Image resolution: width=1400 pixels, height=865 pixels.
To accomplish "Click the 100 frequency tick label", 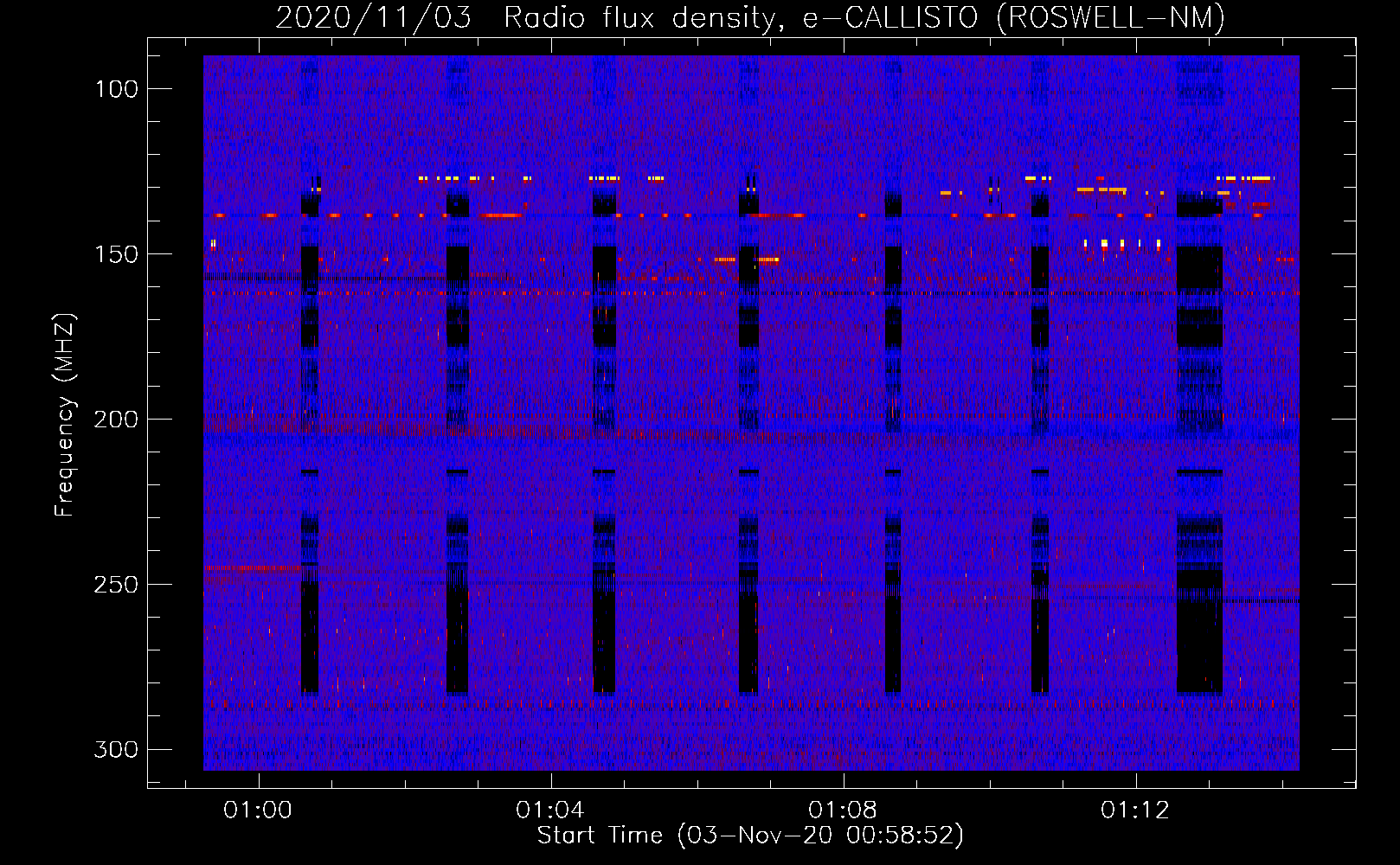I will click(116, 89).
